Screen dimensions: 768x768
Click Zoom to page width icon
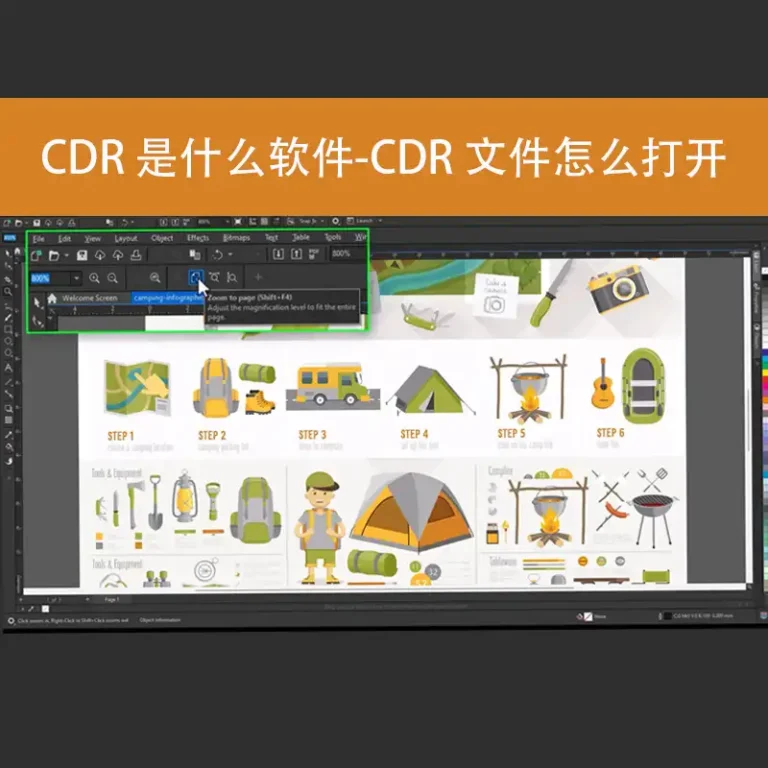point(214,277)
